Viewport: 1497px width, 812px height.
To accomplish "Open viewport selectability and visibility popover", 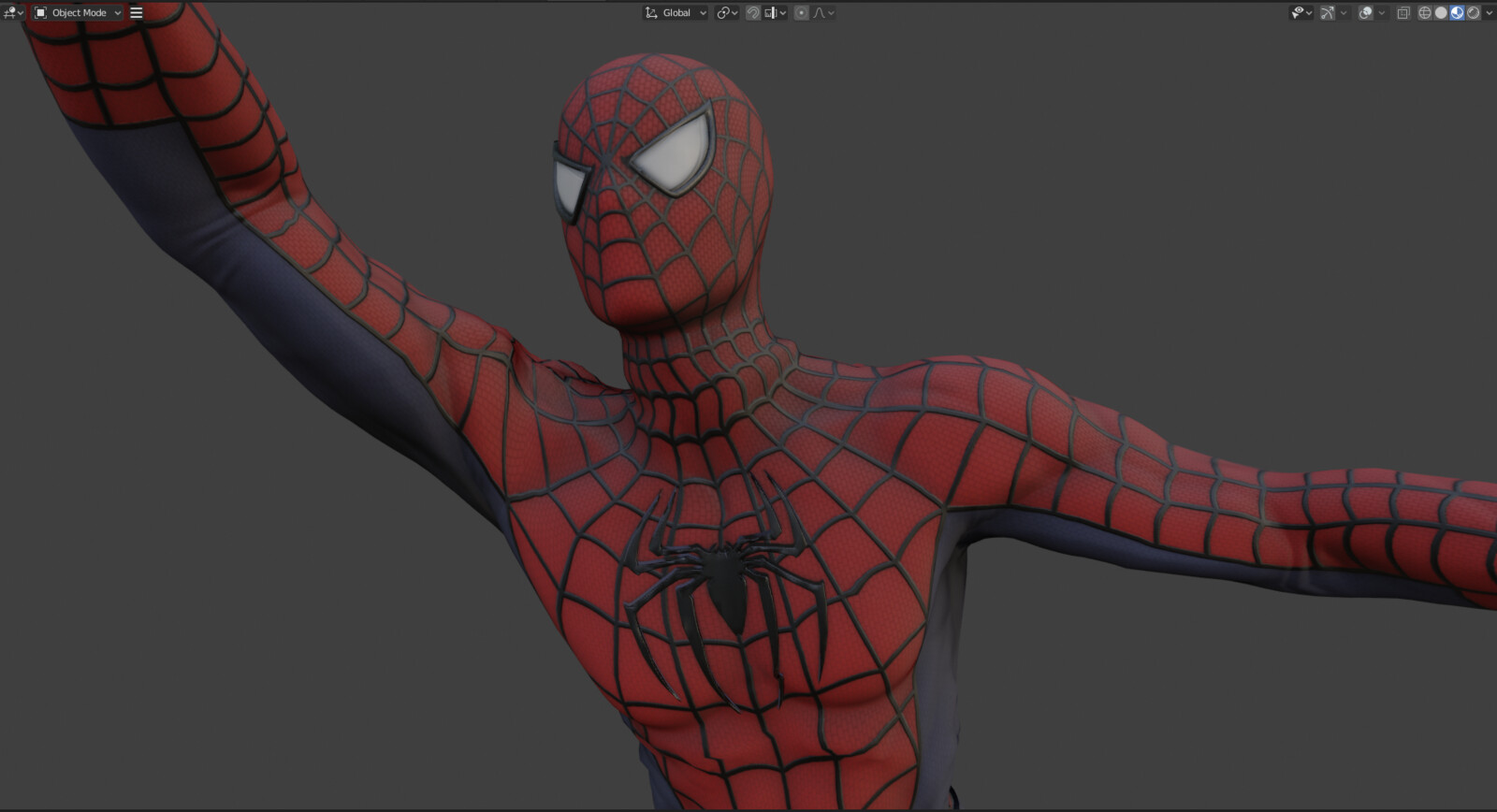I will click(1301, 13).
